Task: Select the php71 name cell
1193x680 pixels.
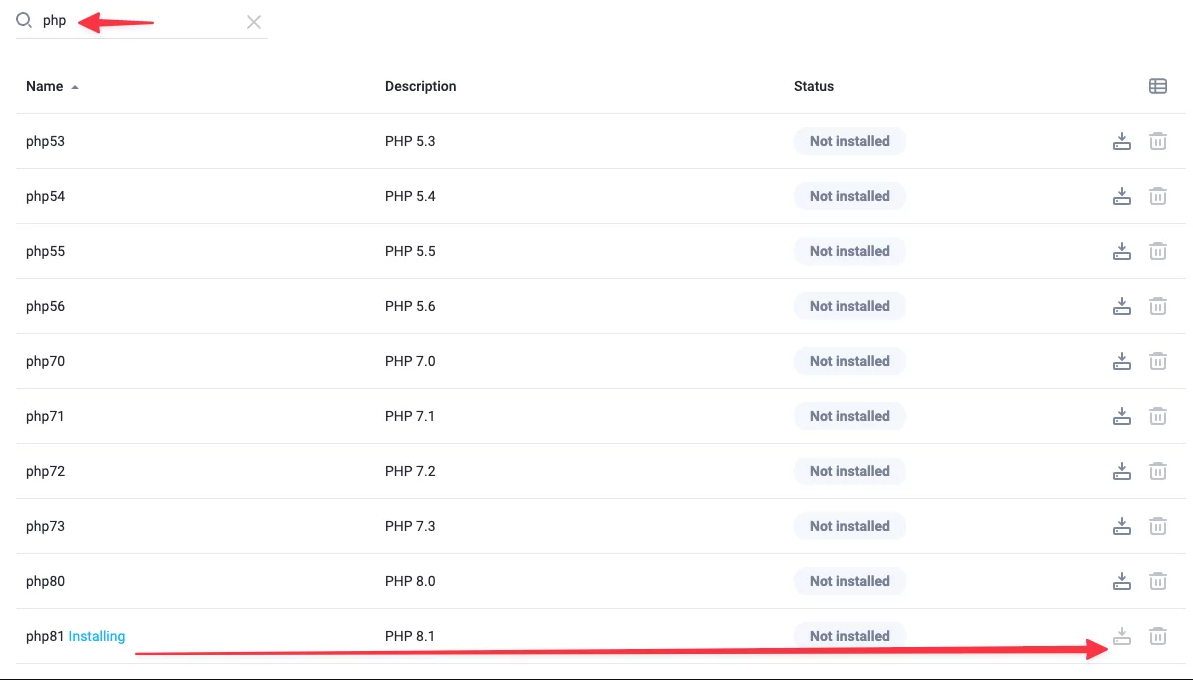Action: [45, 416]
